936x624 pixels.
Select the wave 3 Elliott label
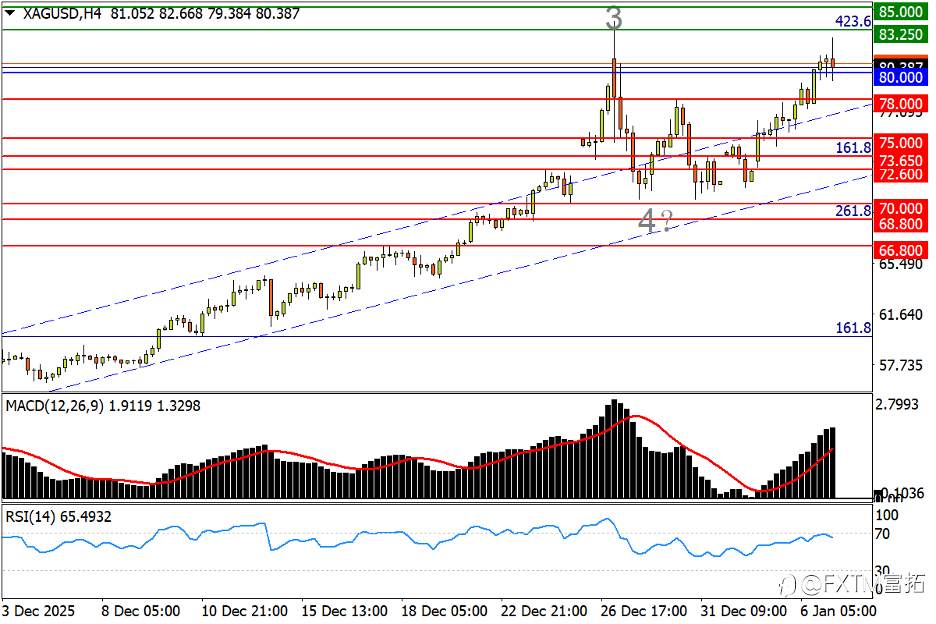pos(614,18)
